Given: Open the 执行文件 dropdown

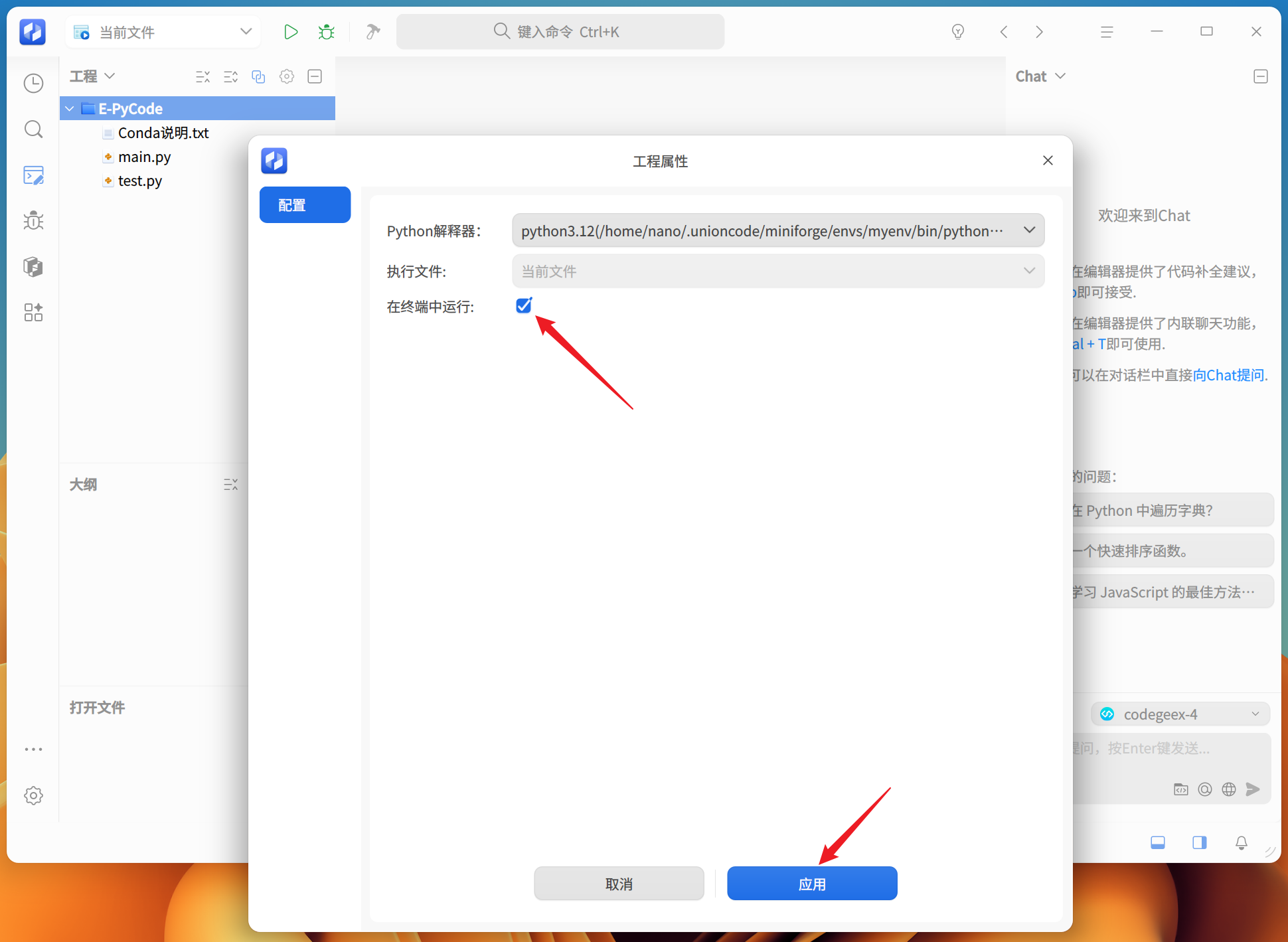Looking at the screenshot, I should (x=778, y=271).
